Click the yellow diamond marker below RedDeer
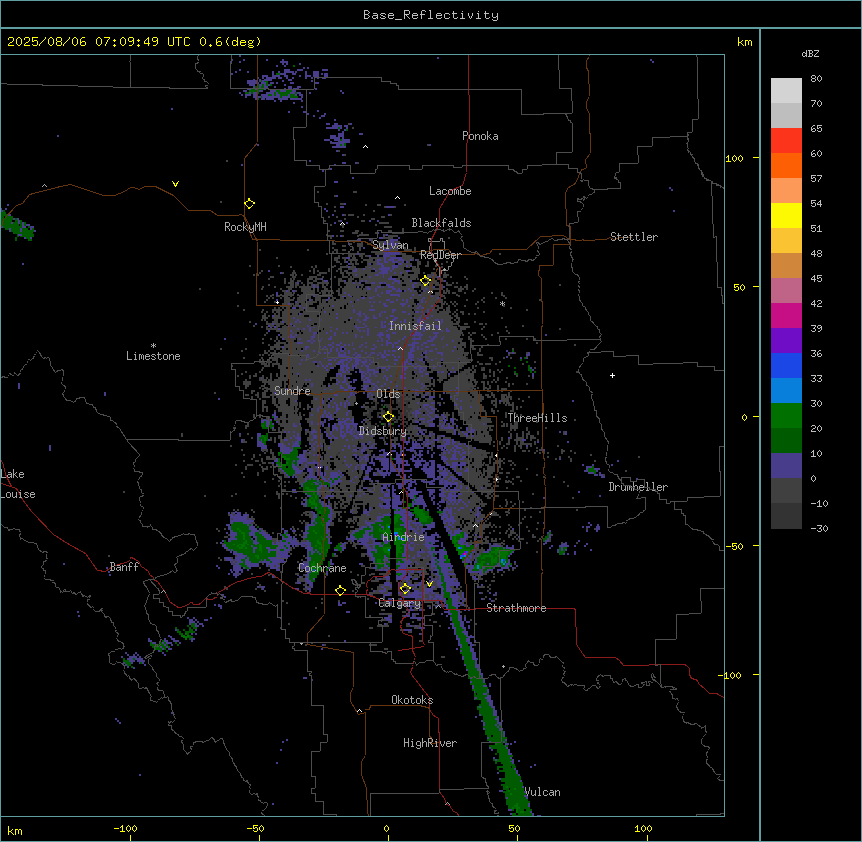862x842 pixels. coord(426,281)
